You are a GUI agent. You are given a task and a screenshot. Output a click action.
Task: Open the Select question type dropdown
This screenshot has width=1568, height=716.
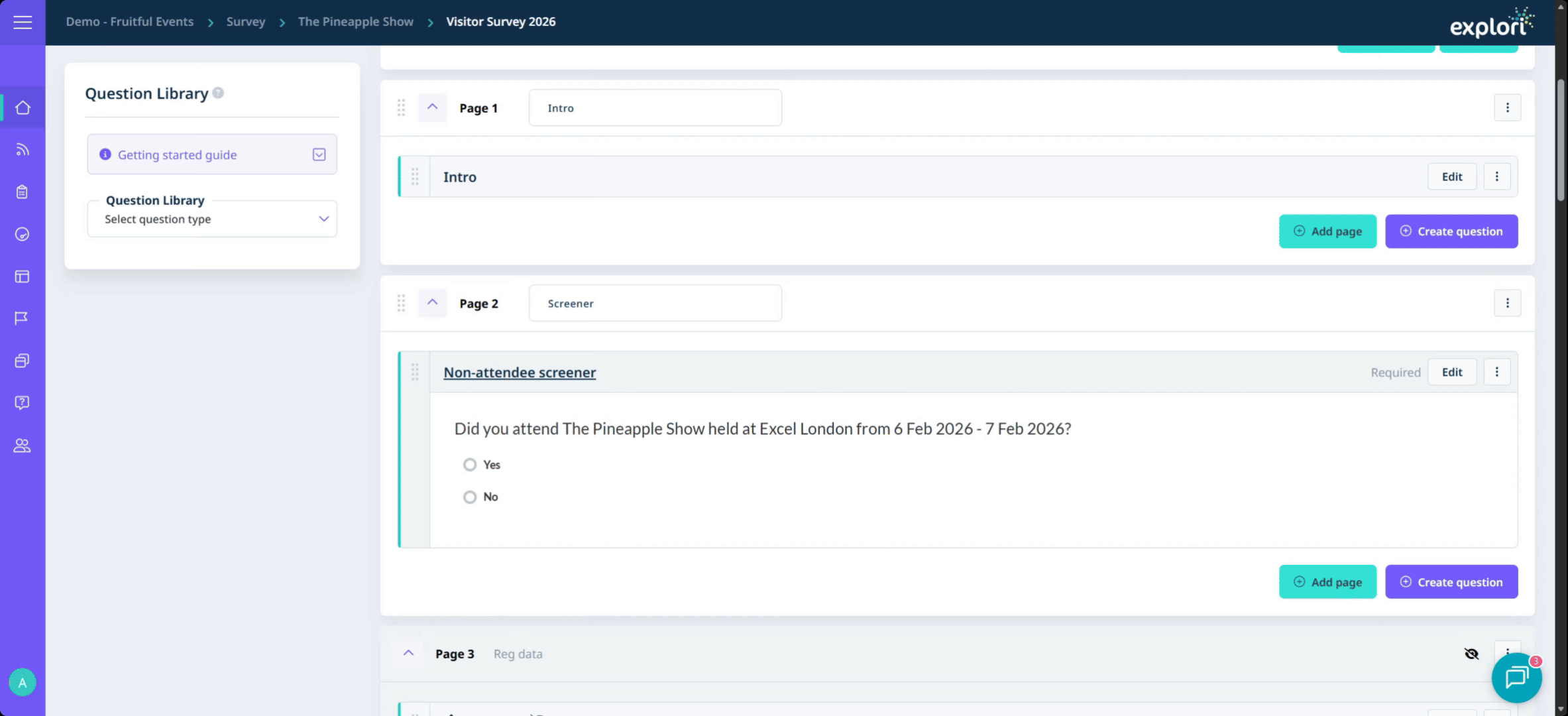click(x=212, y=219)
